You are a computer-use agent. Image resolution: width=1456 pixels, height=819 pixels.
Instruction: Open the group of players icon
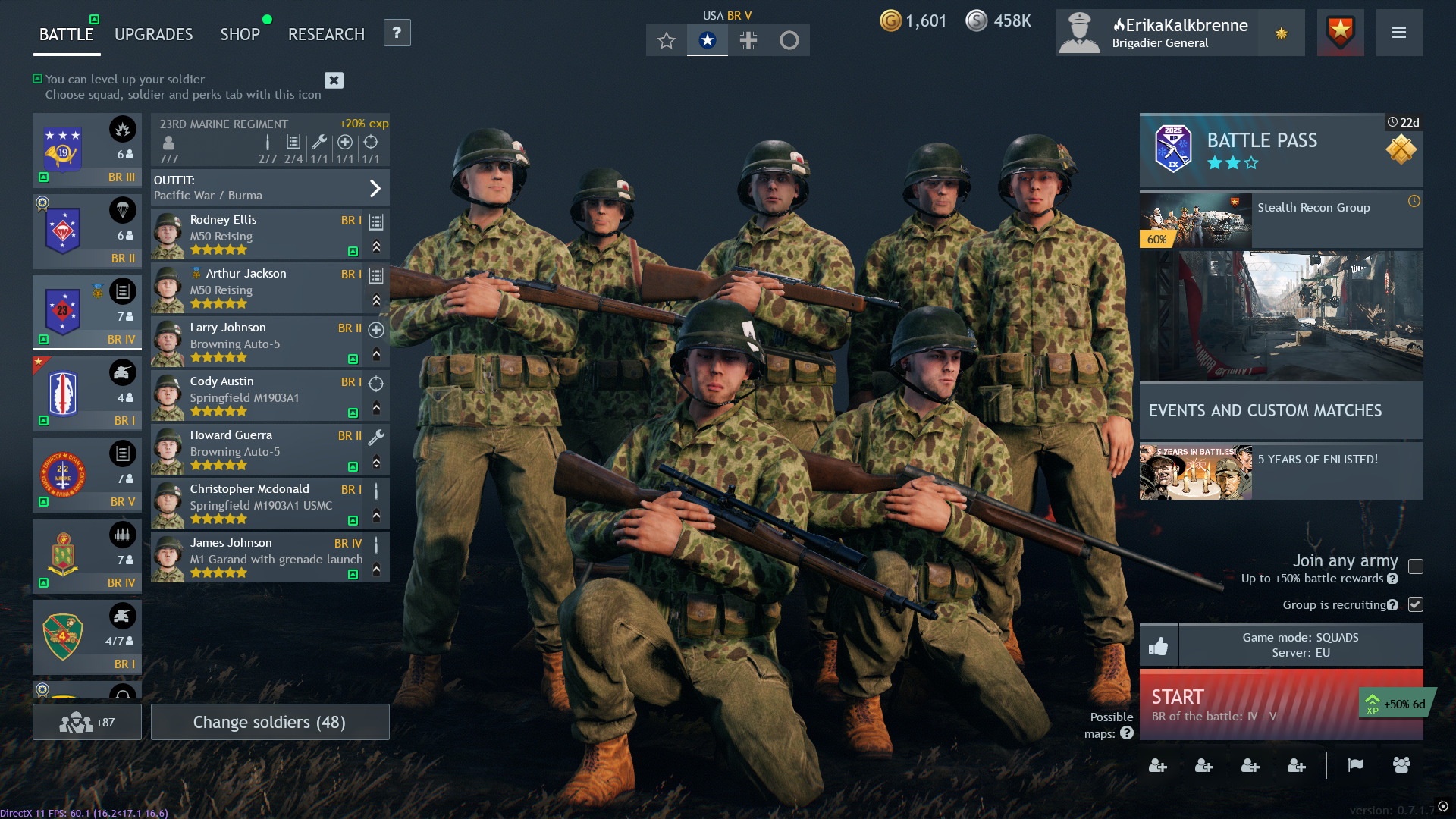(x=1401, y=765)
